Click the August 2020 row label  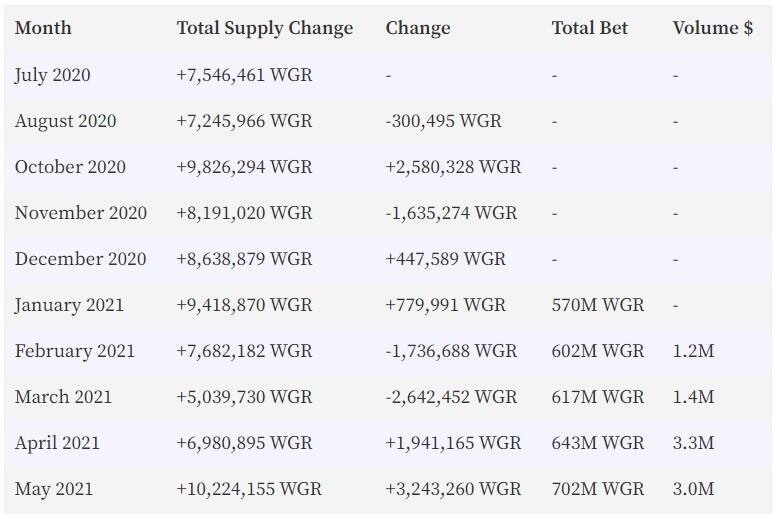65,121
